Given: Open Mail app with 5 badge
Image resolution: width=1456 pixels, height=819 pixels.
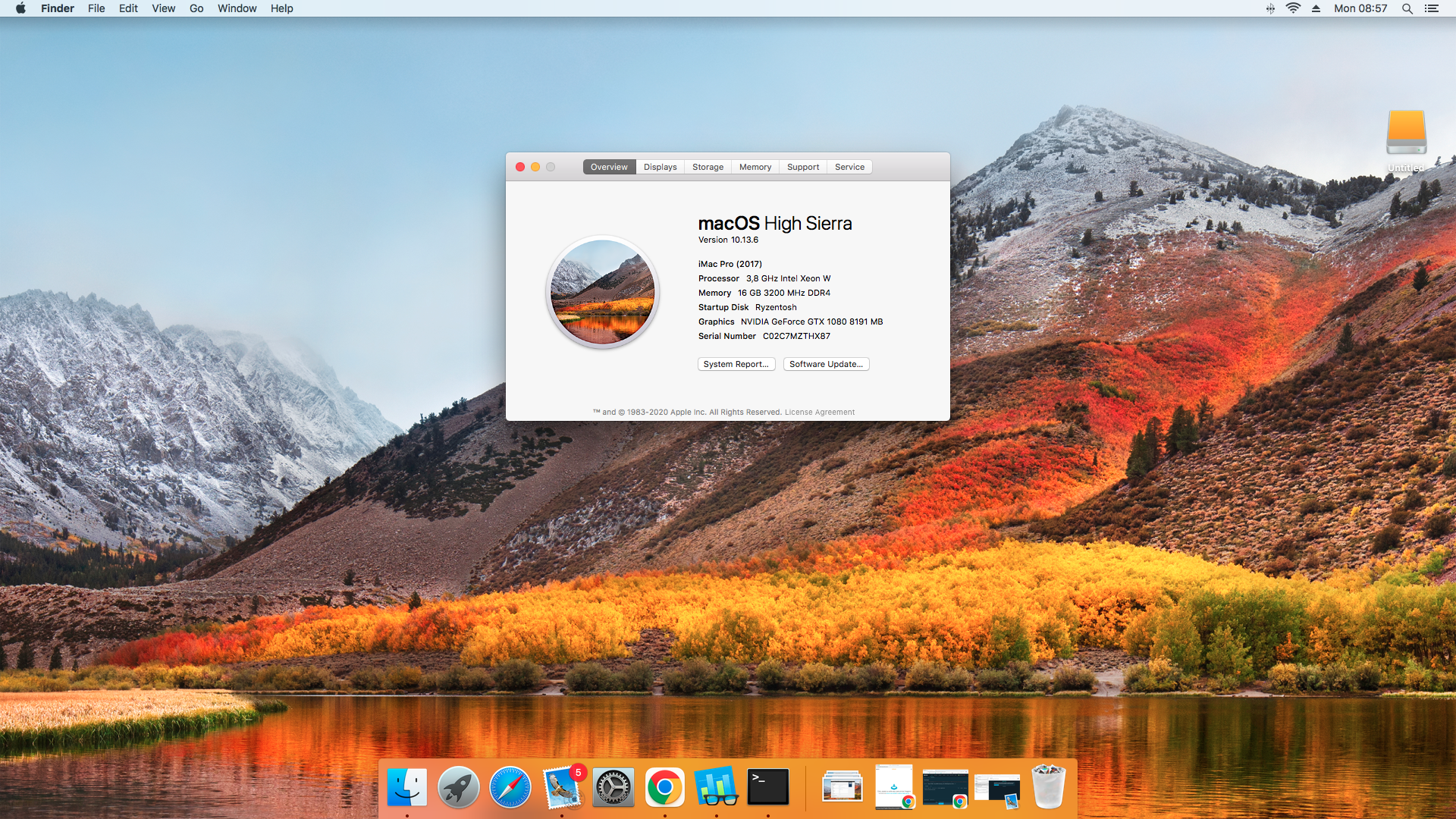Looking at the screenshot, I should point(562,787).
